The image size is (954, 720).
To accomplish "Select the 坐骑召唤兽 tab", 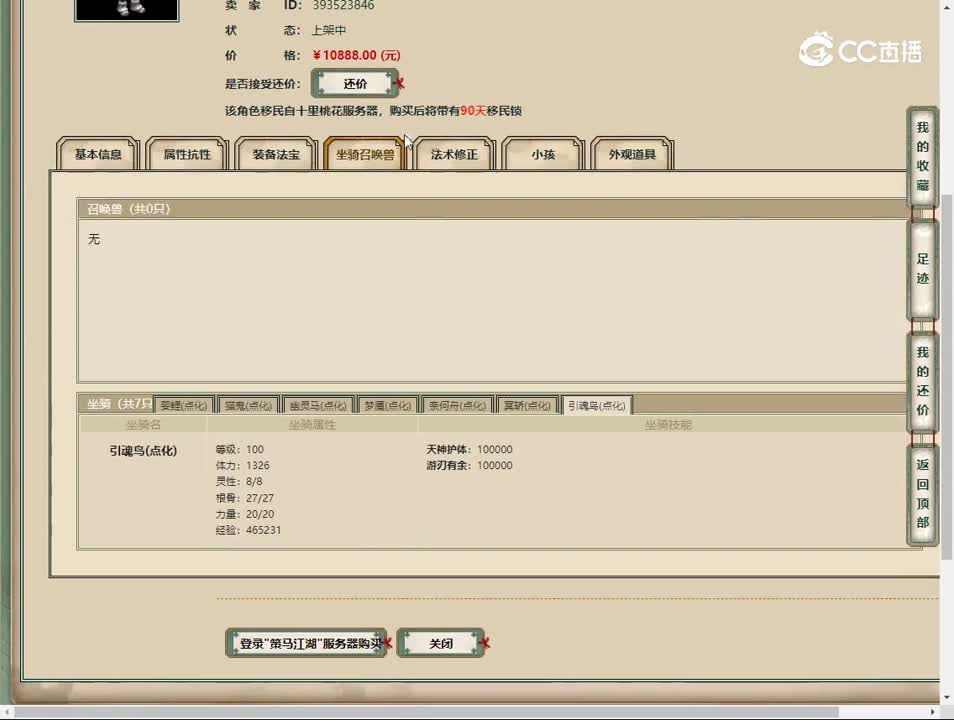I will tap(364, 151).
